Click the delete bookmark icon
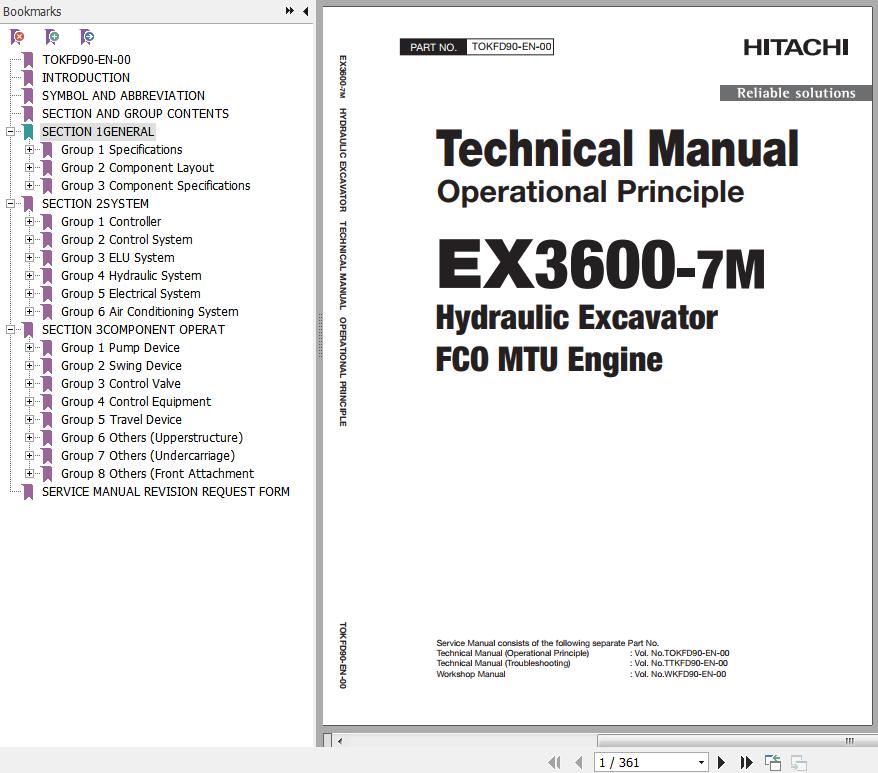The width and height of the screenshot is (878, 773). point(17,37)
